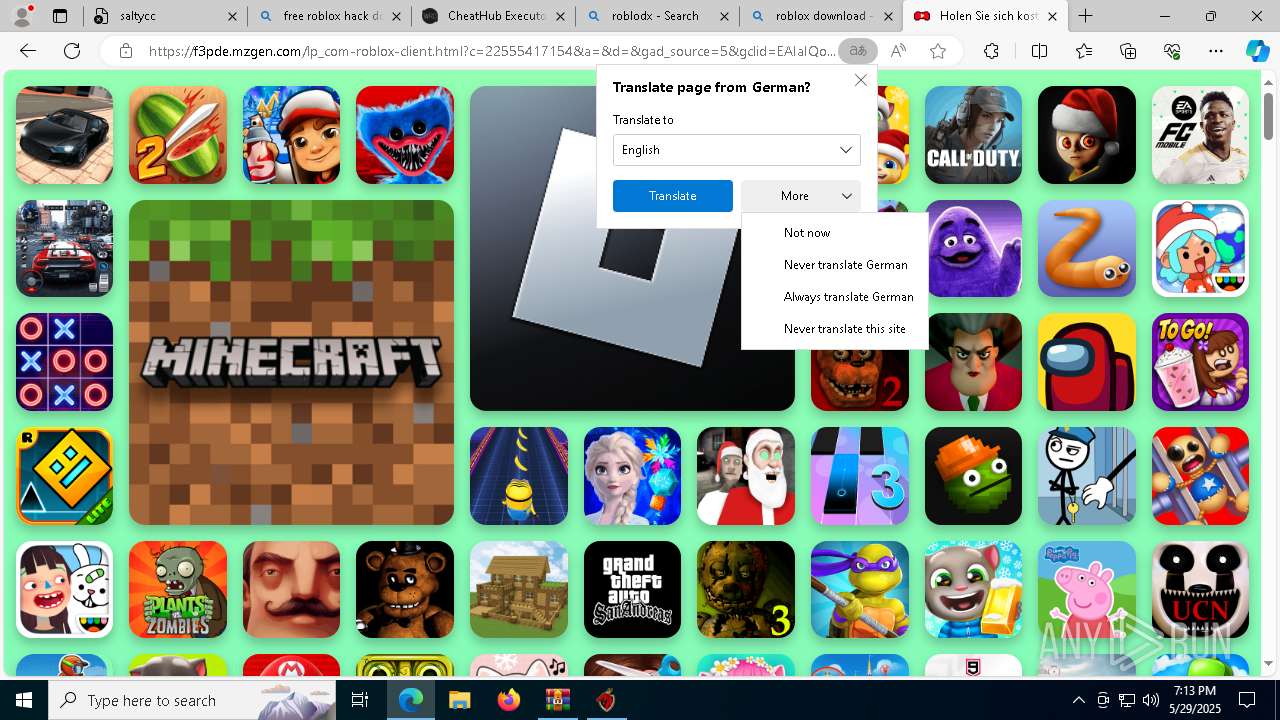This screenshot has width=1280, height=720.
Task: Open File Explorer from the taskbar
Action: click(x=459, y=700)
